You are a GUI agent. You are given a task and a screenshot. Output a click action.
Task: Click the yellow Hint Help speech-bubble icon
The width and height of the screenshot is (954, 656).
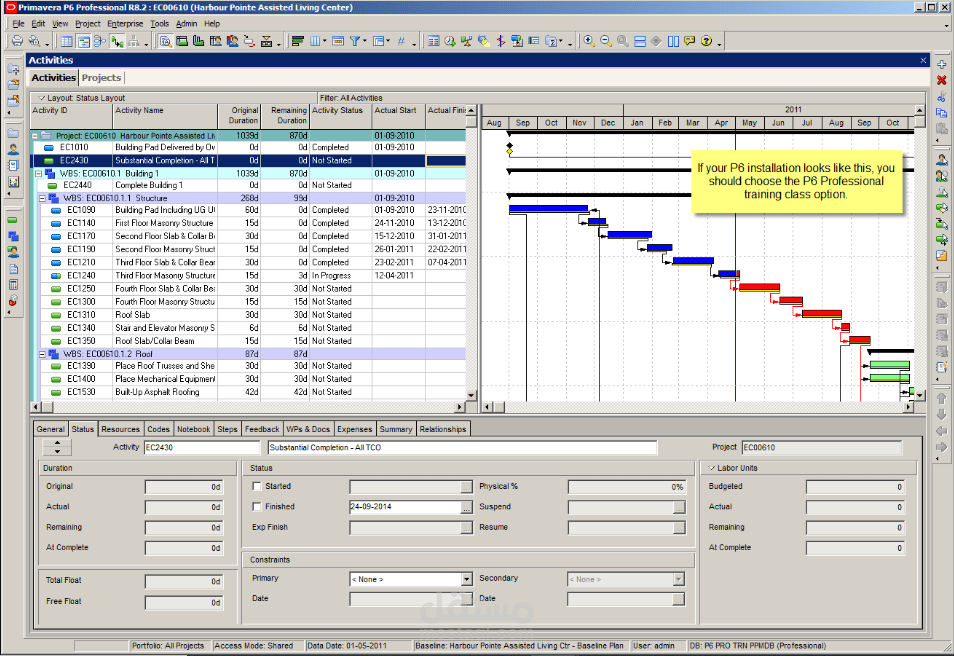tap(689, 41)
